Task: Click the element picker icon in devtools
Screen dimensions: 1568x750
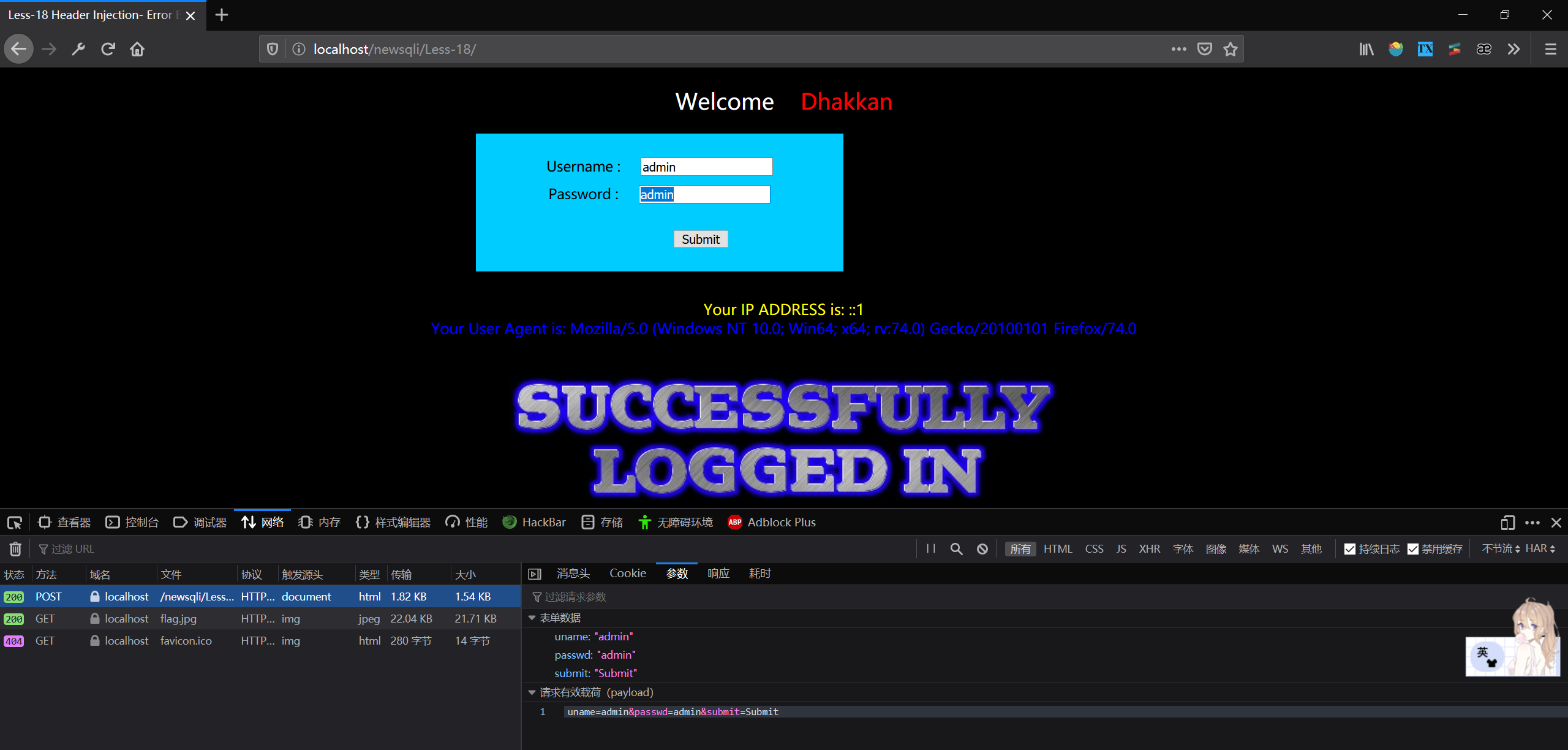Action: [14, 523]
